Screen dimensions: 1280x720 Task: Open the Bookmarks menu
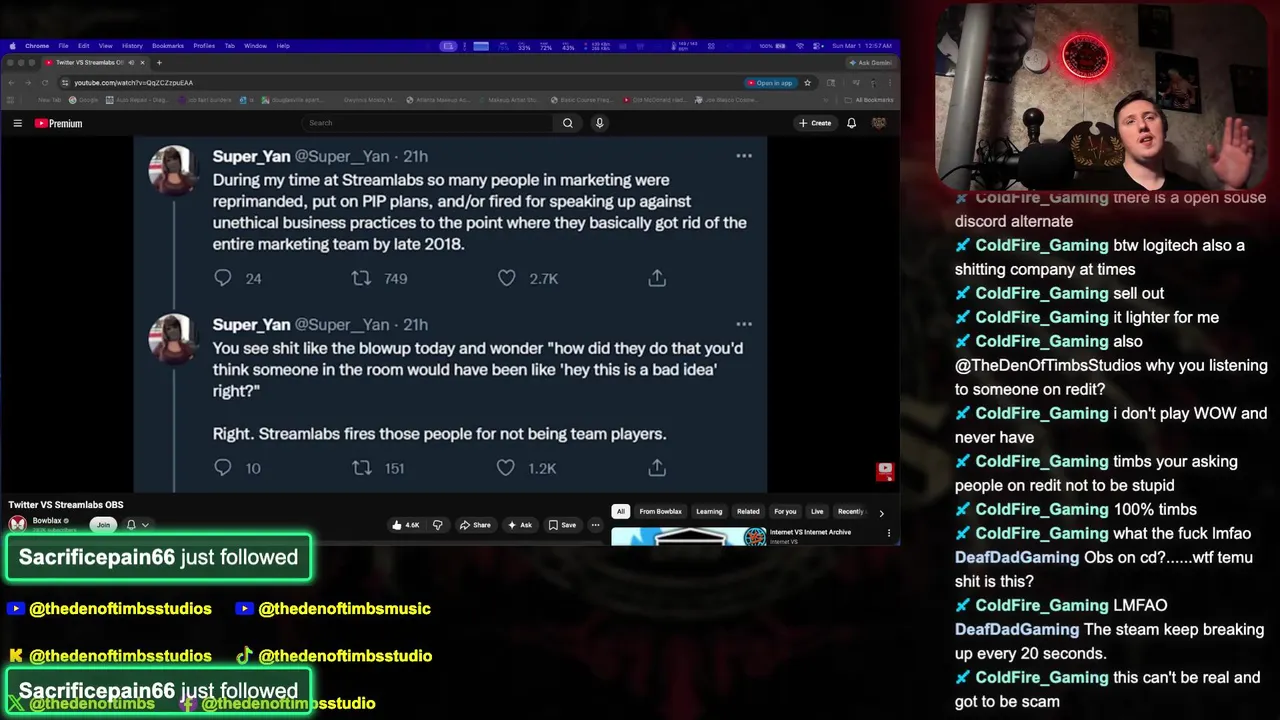click(168, 46)
